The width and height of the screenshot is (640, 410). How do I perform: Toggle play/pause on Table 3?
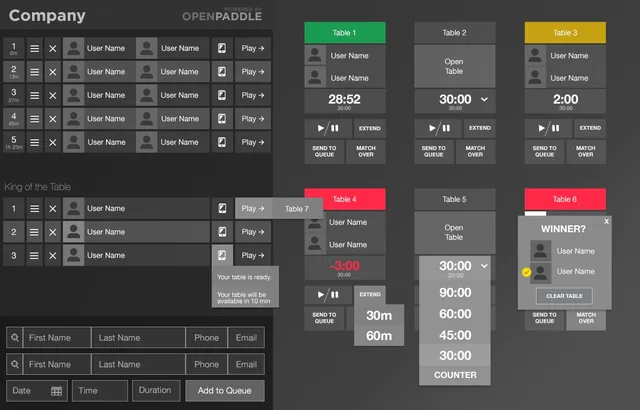[x=549, y=128]
